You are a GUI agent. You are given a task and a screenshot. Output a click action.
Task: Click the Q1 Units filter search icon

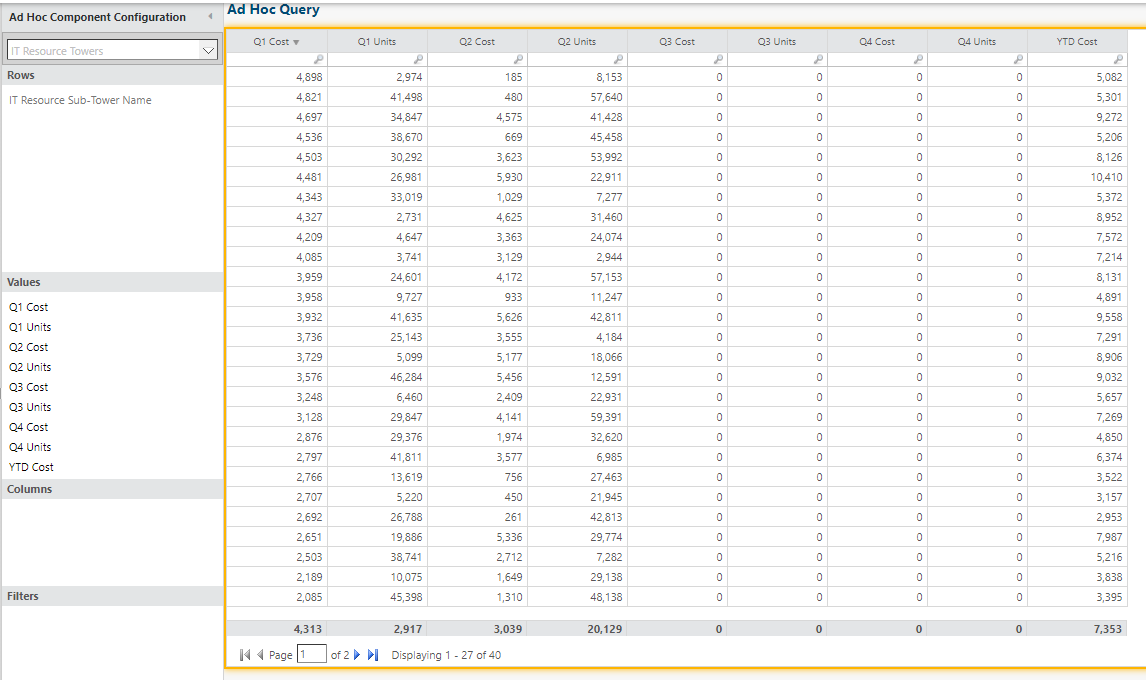[419, 59]
